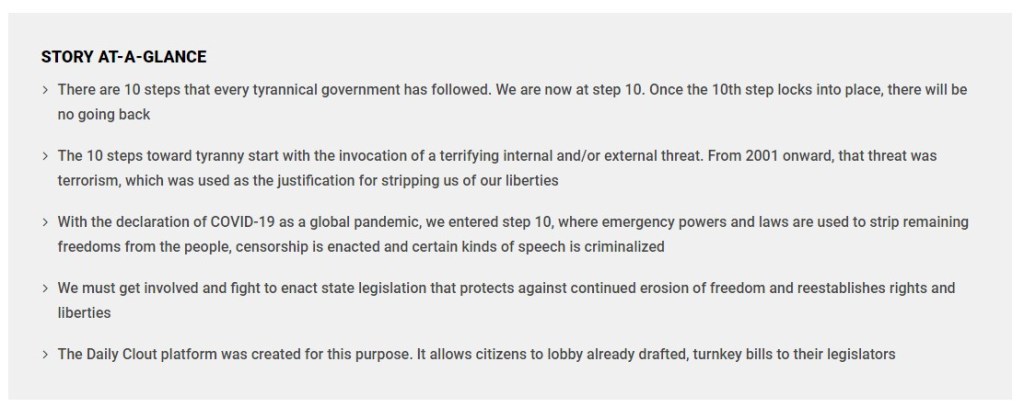
Task: Click the chevron before the '10 steps' bullet
Action: point(46,90)
